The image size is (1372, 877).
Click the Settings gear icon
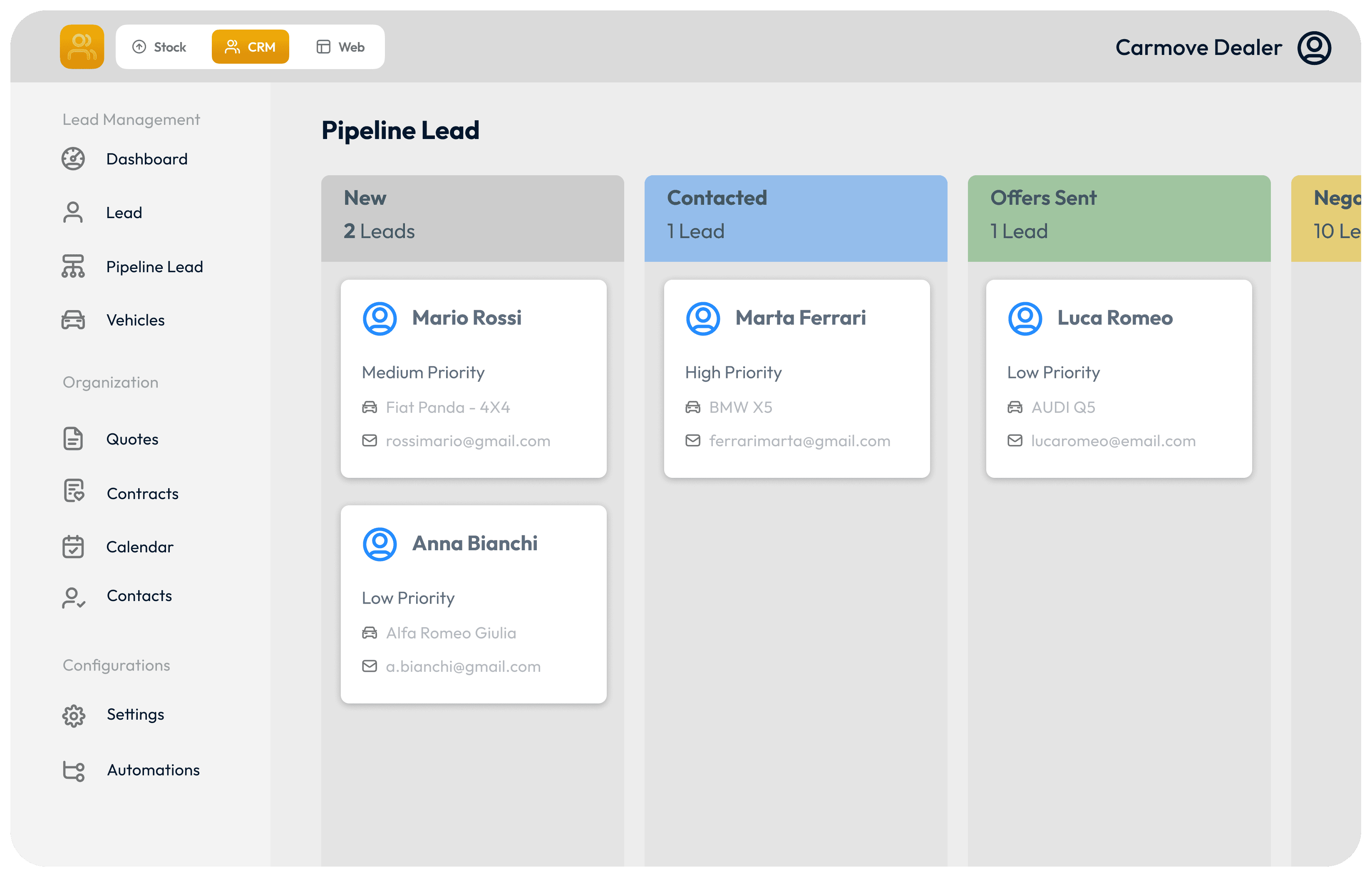(74, 716)
